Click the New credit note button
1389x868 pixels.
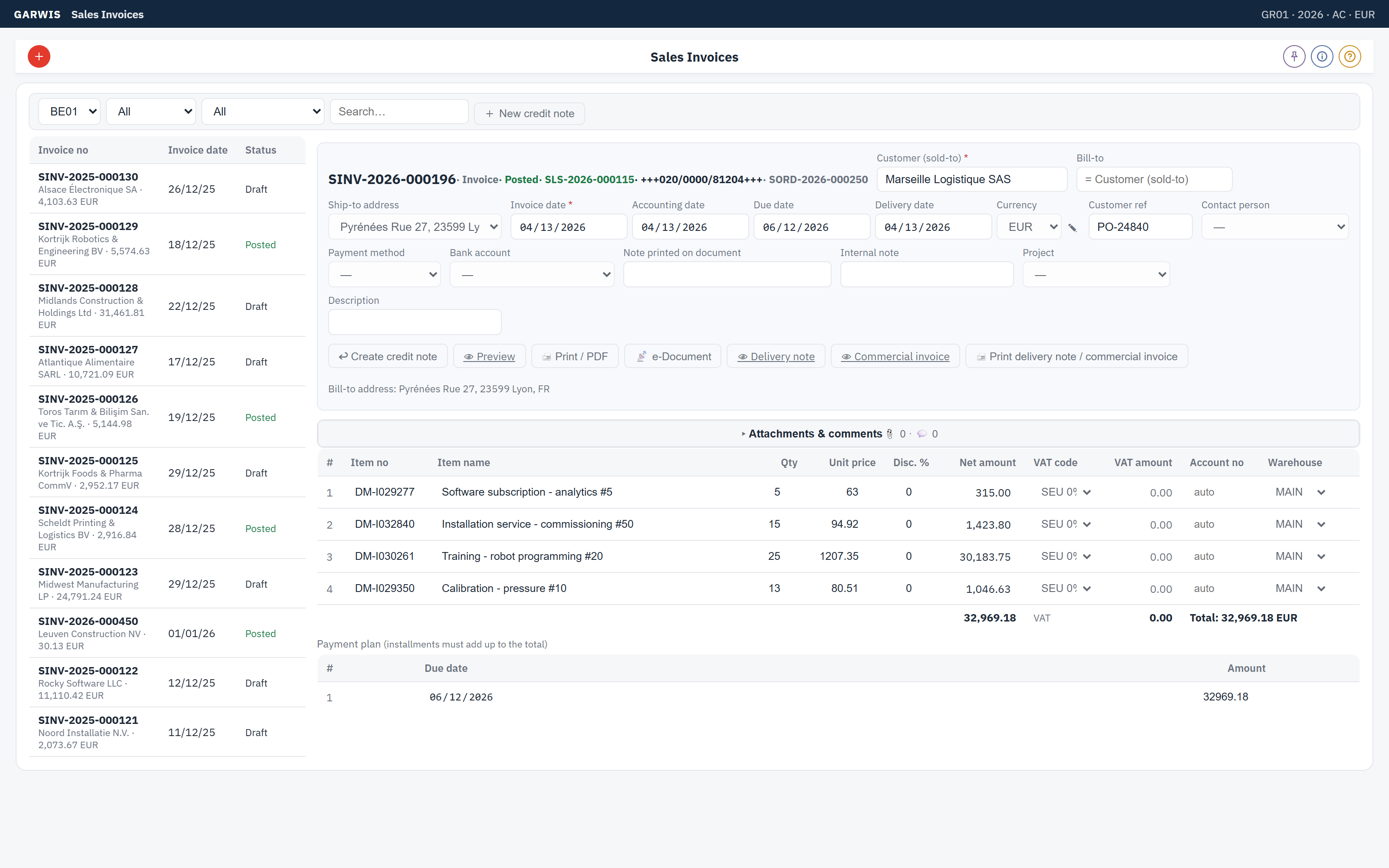529,114
